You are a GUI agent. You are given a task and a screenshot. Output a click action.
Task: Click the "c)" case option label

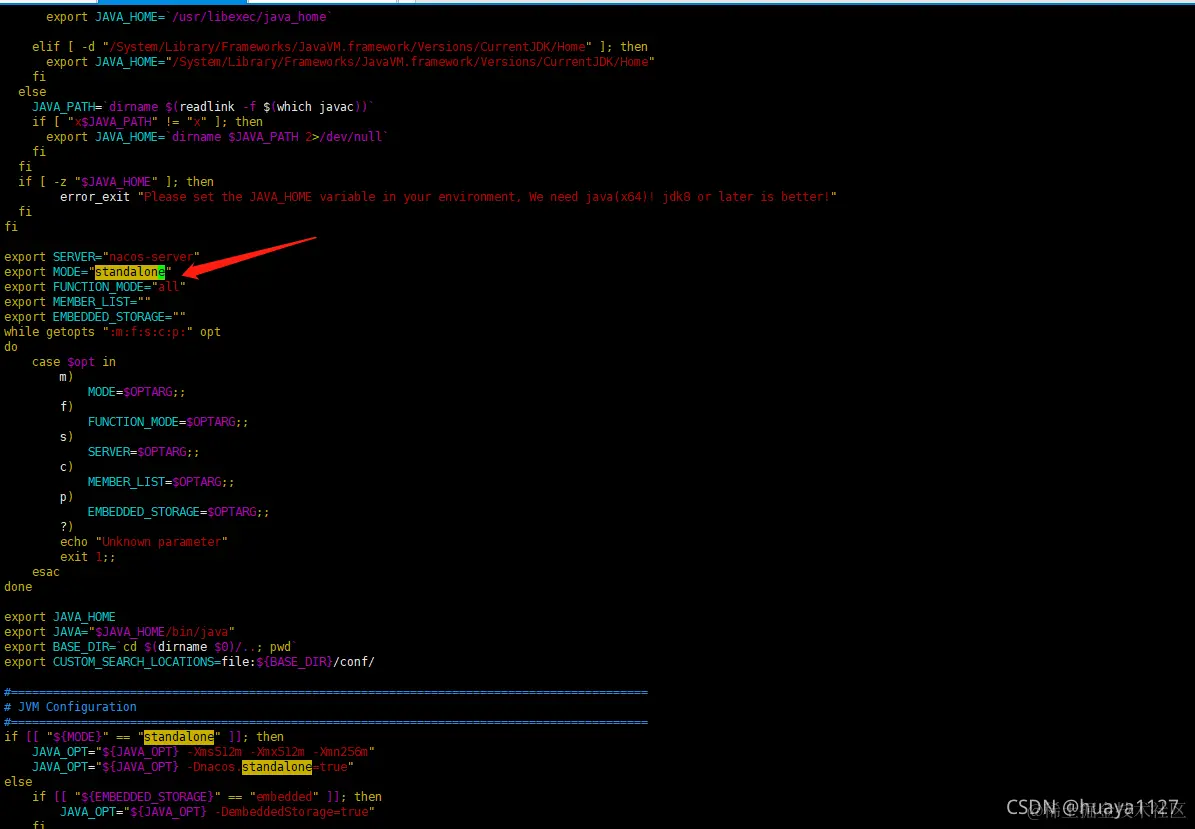point(67,467)
